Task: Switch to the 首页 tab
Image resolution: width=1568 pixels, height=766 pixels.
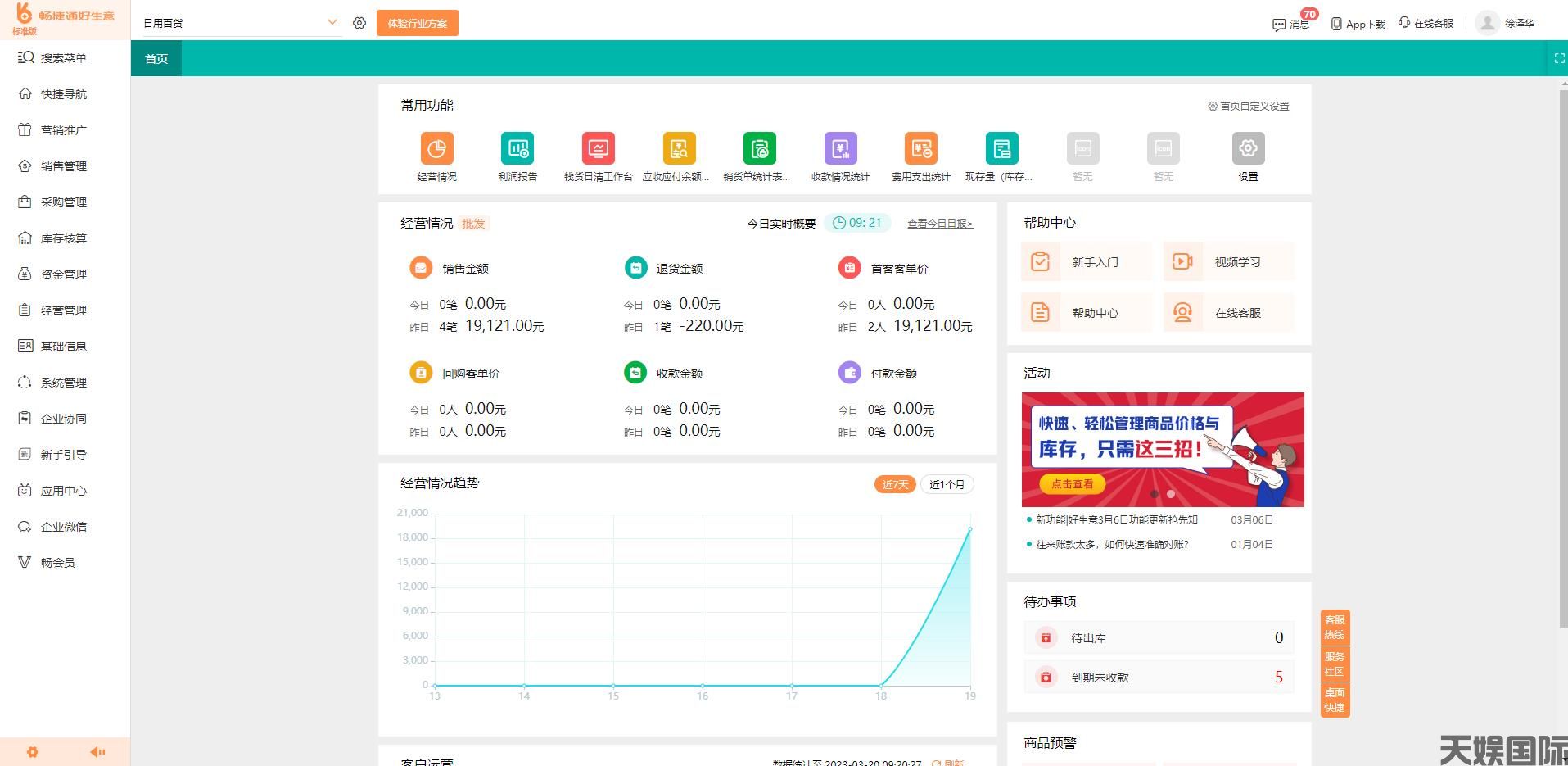Action: pos(156,58)
